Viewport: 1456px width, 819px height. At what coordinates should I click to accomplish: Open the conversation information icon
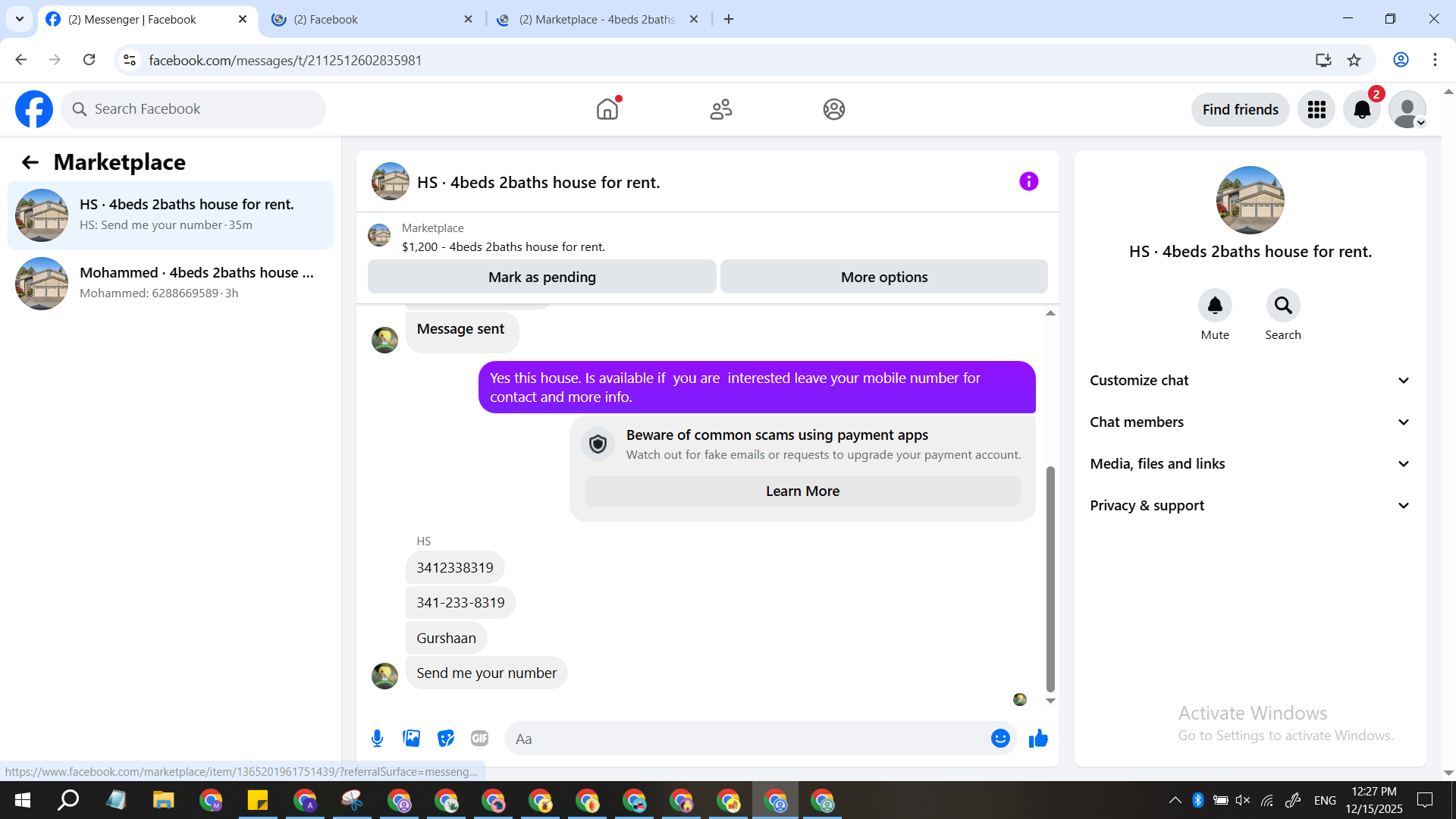pyautogui.click(x=1028, y=181)
